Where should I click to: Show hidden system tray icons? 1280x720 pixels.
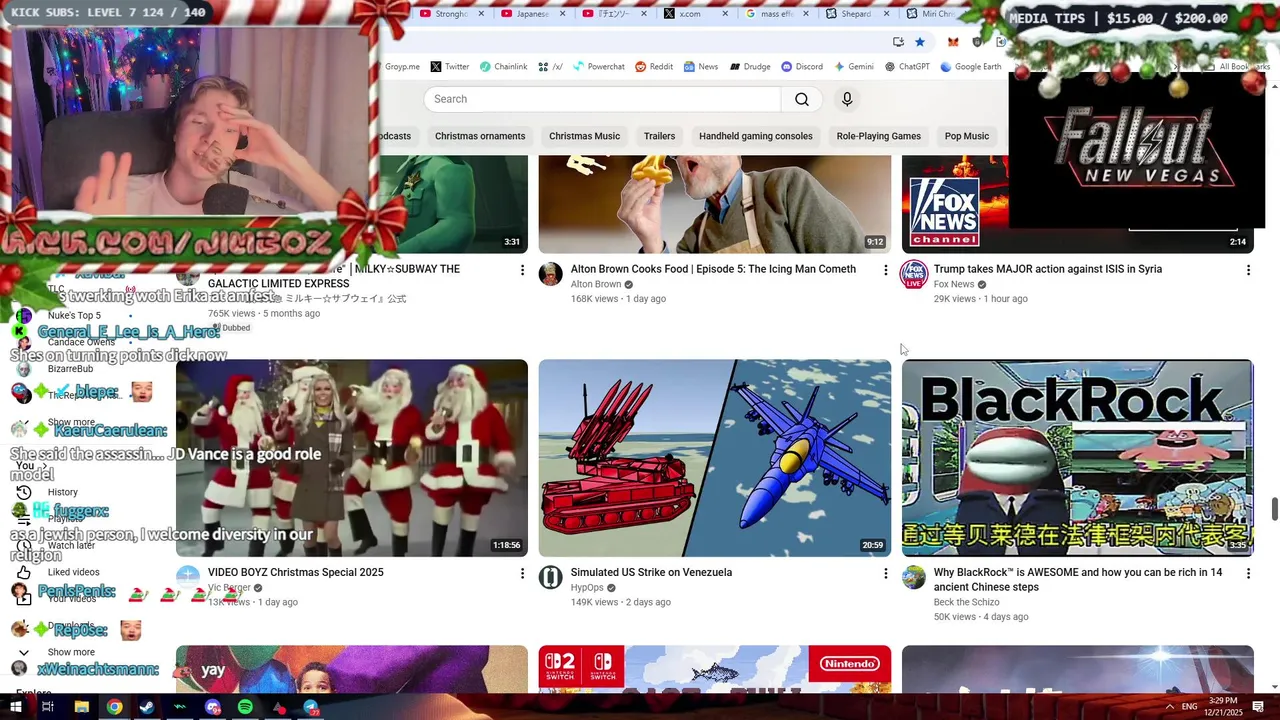[x=1170, y=707]
